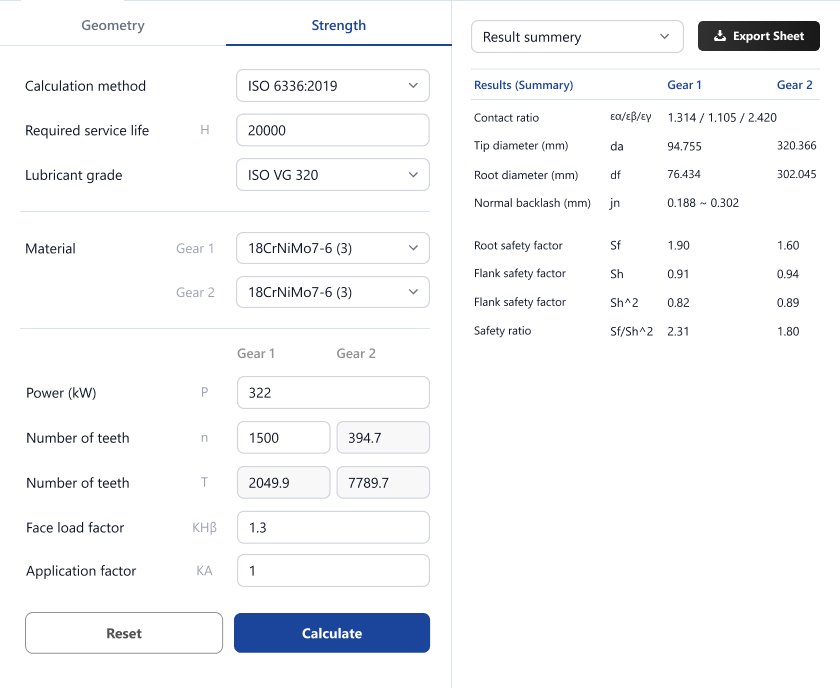
Task: Click the Normal backlash (mm) label
Action: coord(532,203)
